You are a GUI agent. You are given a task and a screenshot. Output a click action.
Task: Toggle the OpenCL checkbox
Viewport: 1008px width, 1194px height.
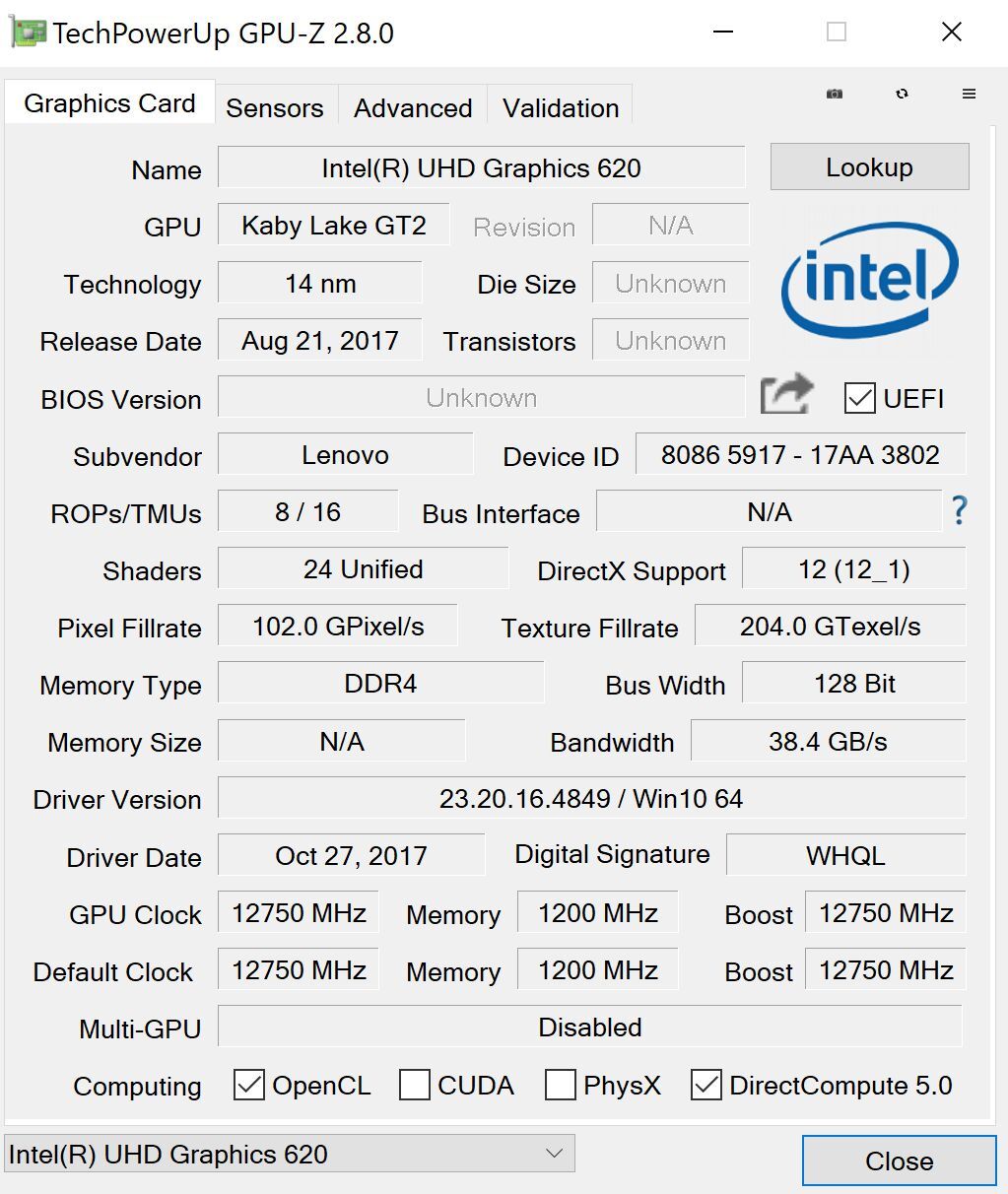[x=249, y=1085]
